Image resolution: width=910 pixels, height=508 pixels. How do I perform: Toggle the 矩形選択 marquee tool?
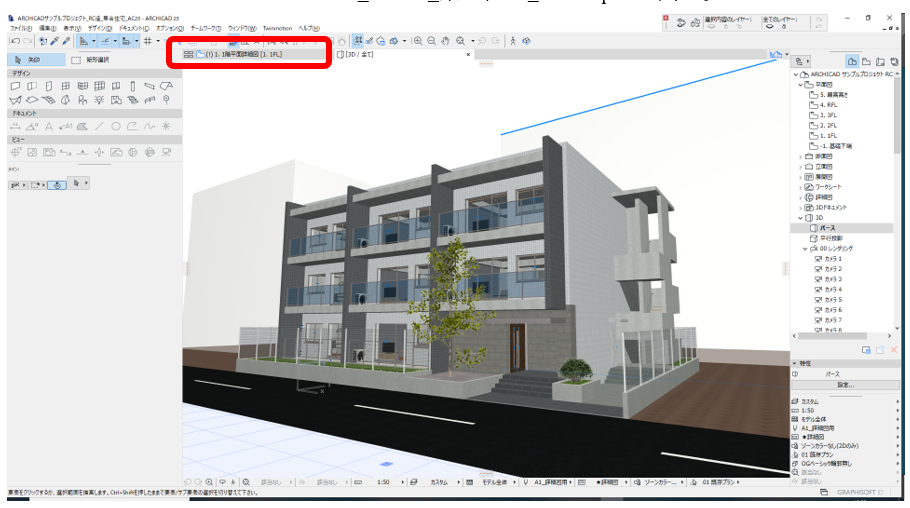(91, 60)
